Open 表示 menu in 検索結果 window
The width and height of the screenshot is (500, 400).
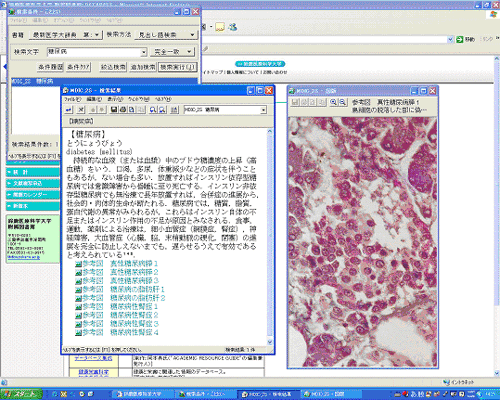click(115, 99)
